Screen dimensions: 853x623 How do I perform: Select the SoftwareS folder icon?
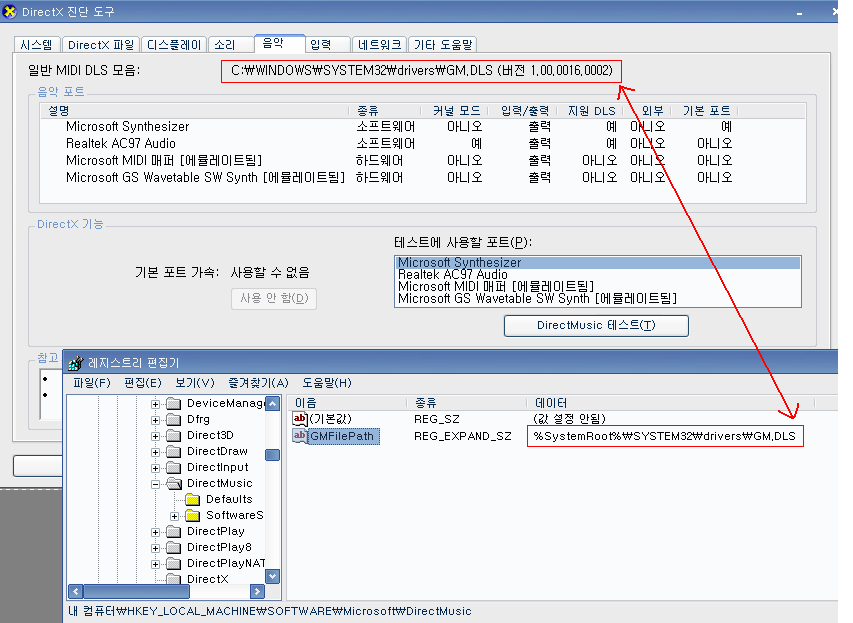tap(193, 515)
